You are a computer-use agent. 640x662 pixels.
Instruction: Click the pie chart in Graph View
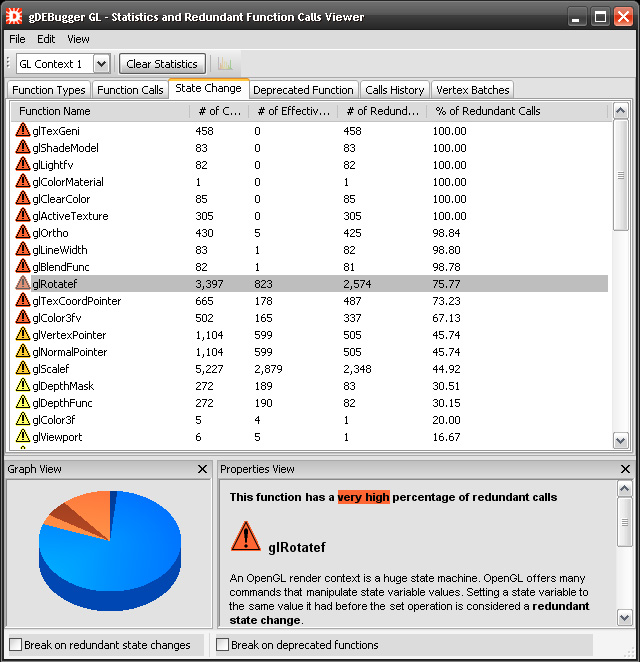[x=110, y=551]
